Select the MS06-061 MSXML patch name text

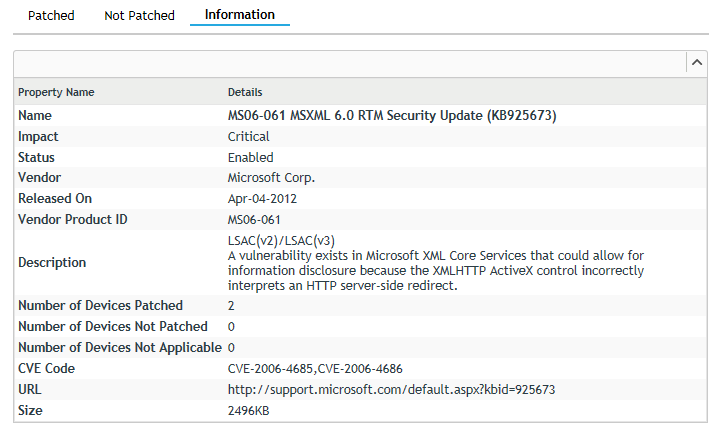click(x=391, y=116)
